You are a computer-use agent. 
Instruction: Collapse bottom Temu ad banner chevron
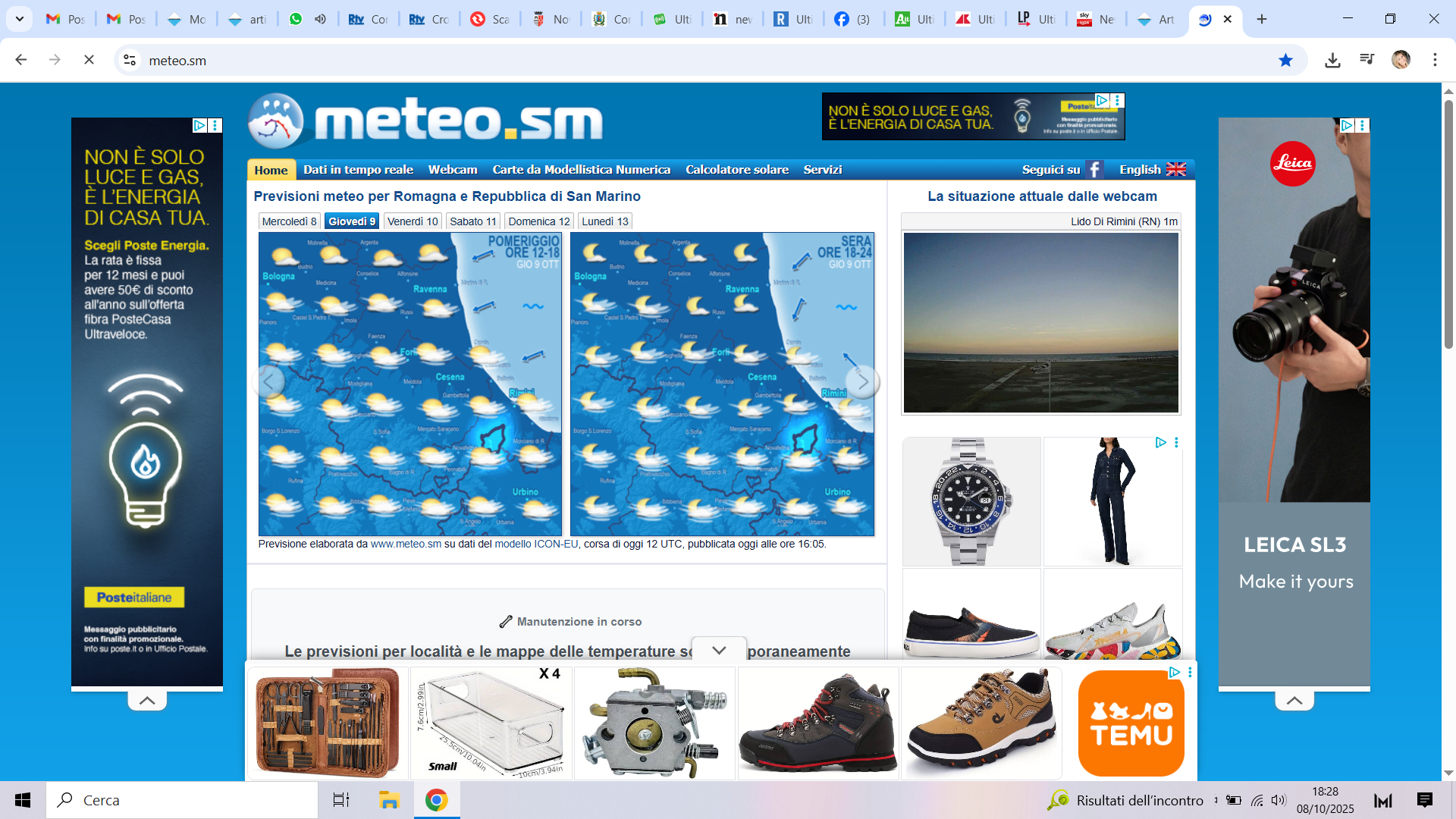tap(719, 650)
